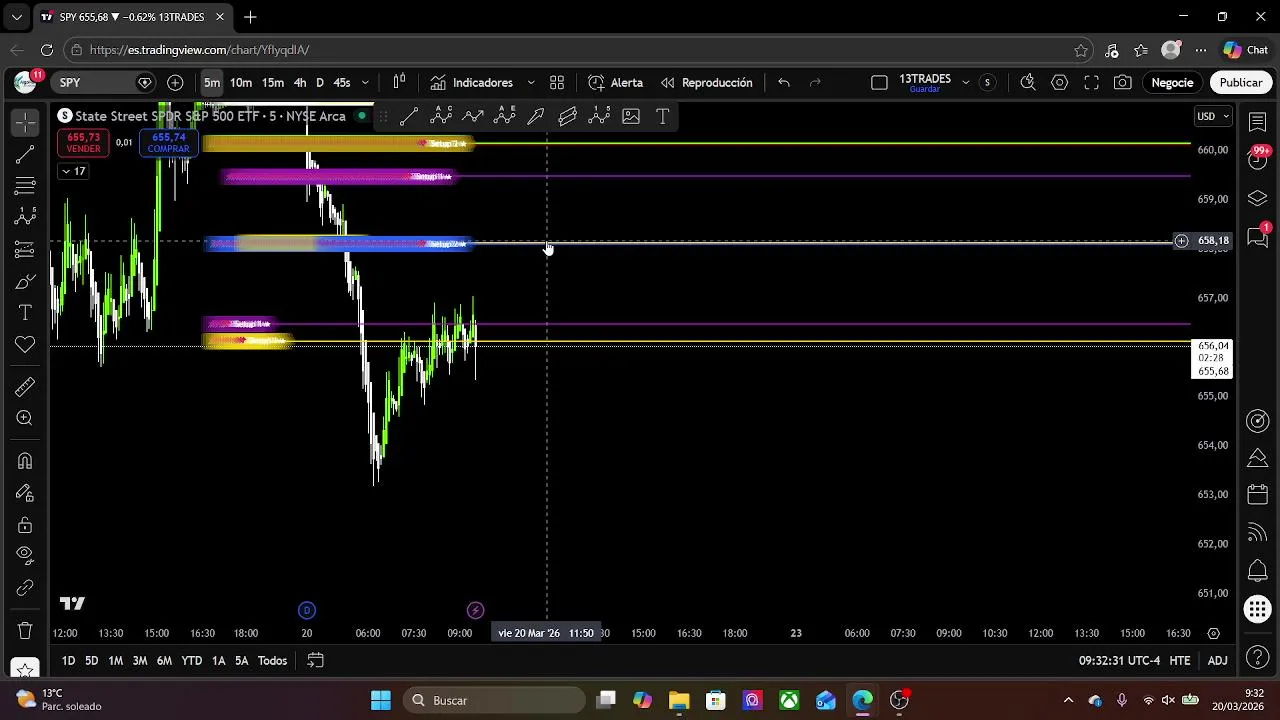This screenshot has height=720, width=1280.
Task: Select floating toolbar image icon
Action: [x=631, y=117]
